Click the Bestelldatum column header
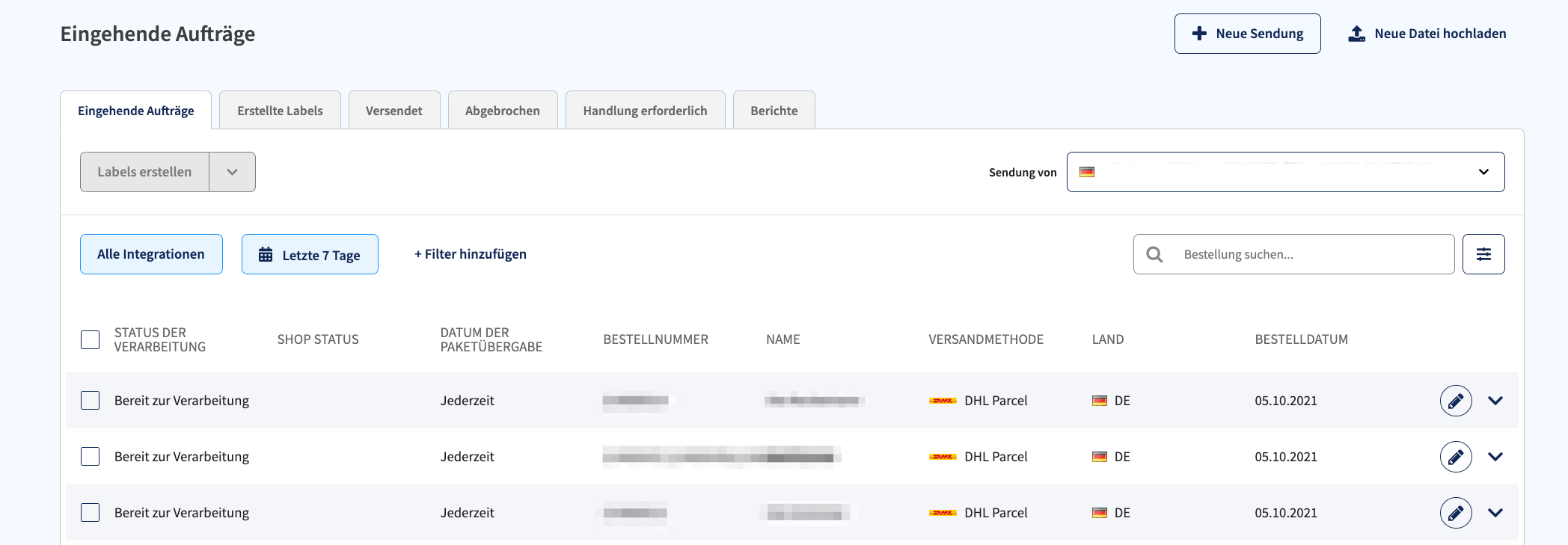This screenshot has height=545, width=1568. coord(1302,339)
